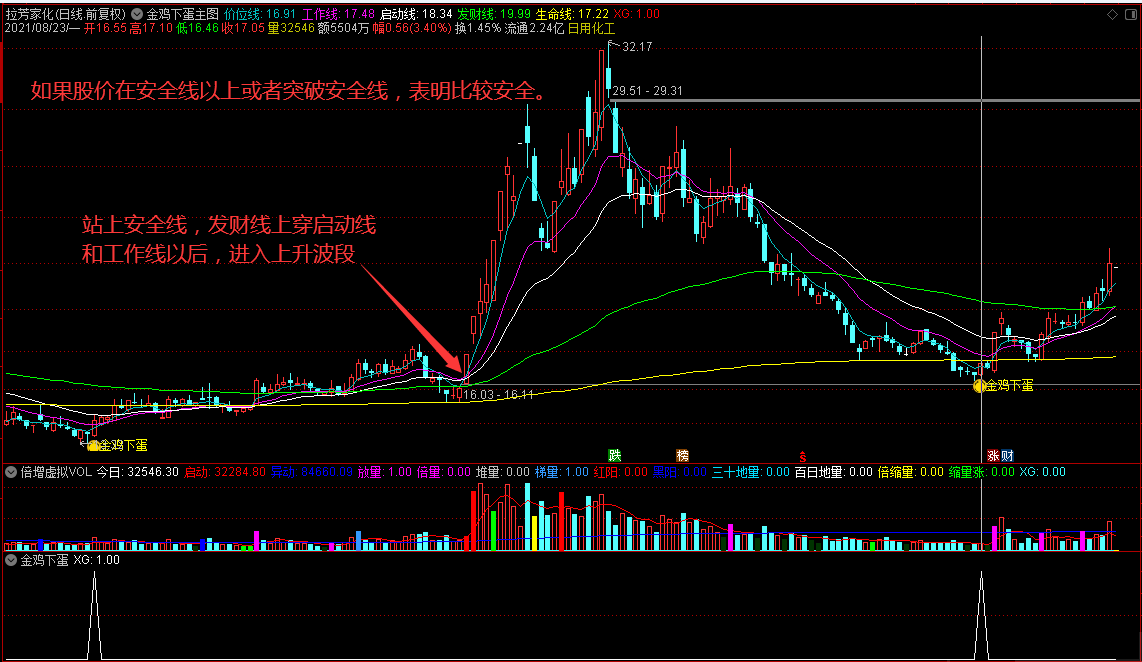The image size is (1142, 662).
Task: Open the dropdown beside 金鸡下蛋主图 indicator title
Action: click(136, 14)
